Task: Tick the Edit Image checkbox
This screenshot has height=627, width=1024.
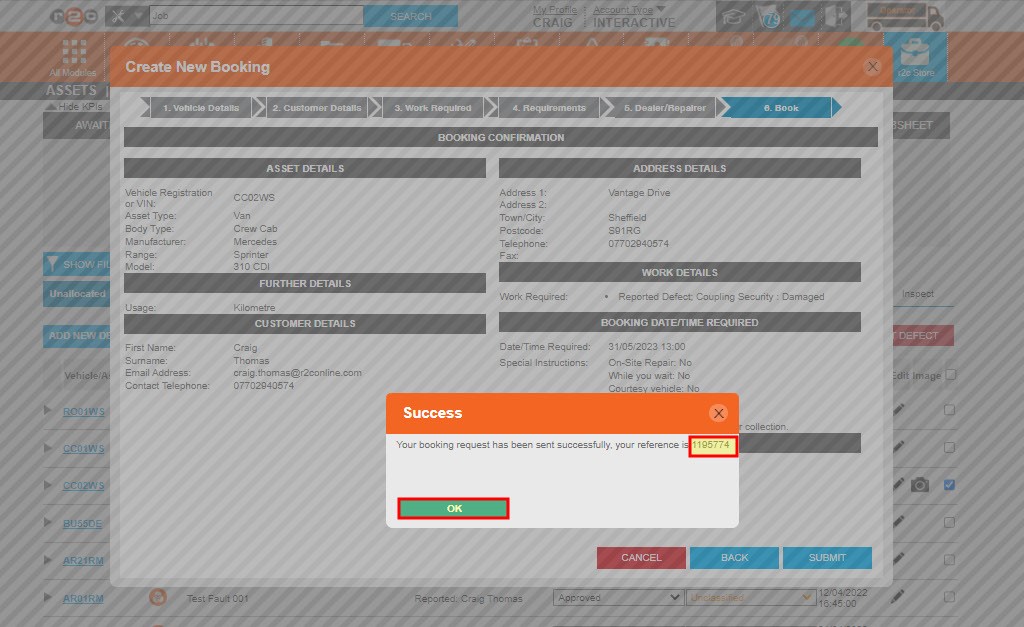Action: pyautogui.click(x=949, y=375)
